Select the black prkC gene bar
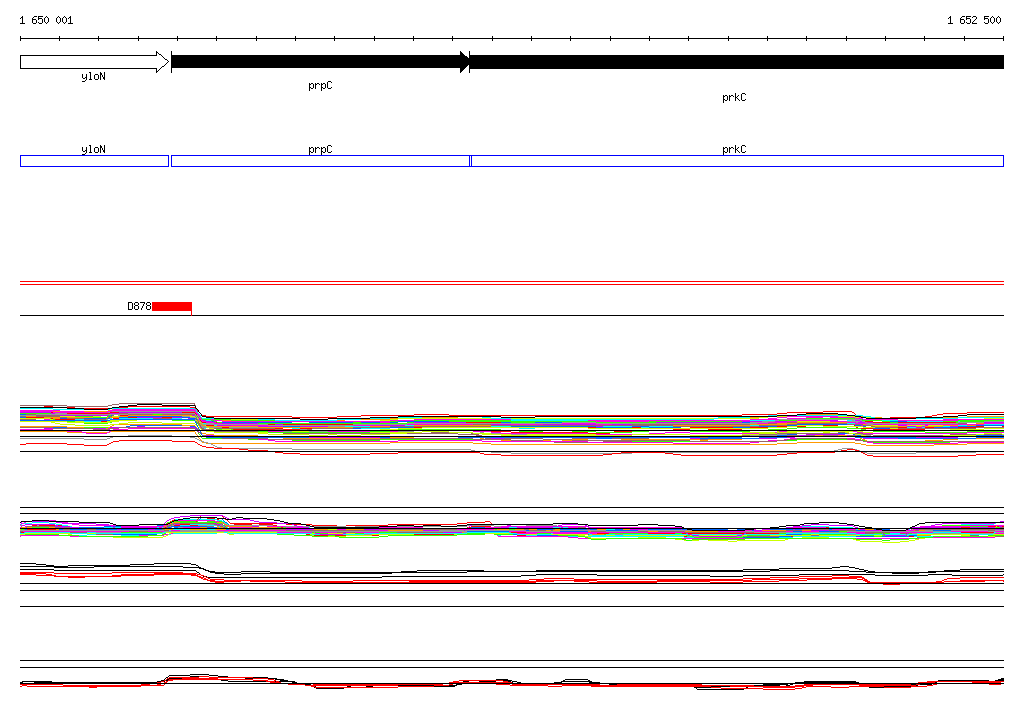Image resolution: width=1024 pixels, height=714 pixels. (736, 62)
